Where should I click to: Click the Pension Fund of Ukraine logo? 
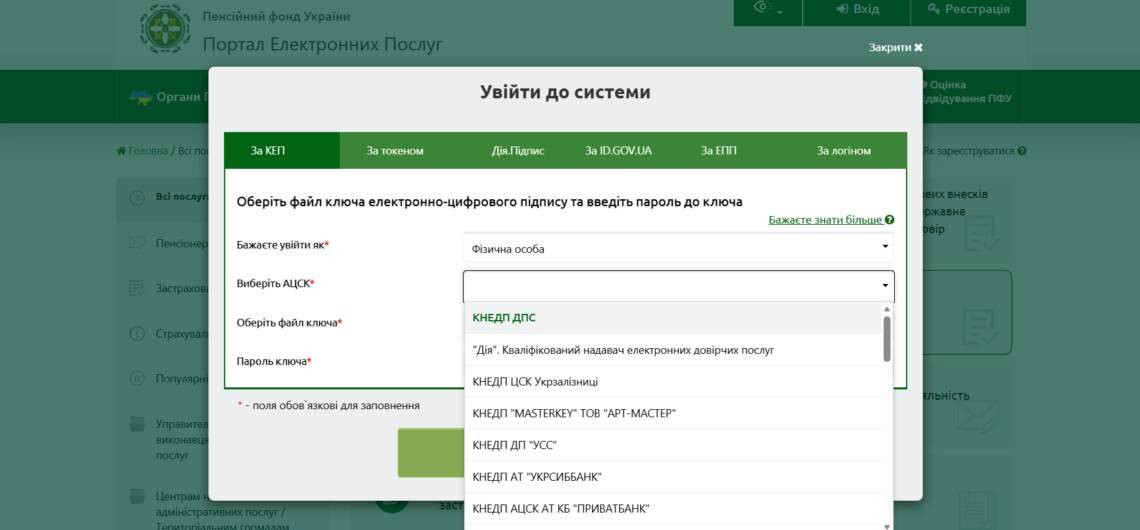point(165,29)
